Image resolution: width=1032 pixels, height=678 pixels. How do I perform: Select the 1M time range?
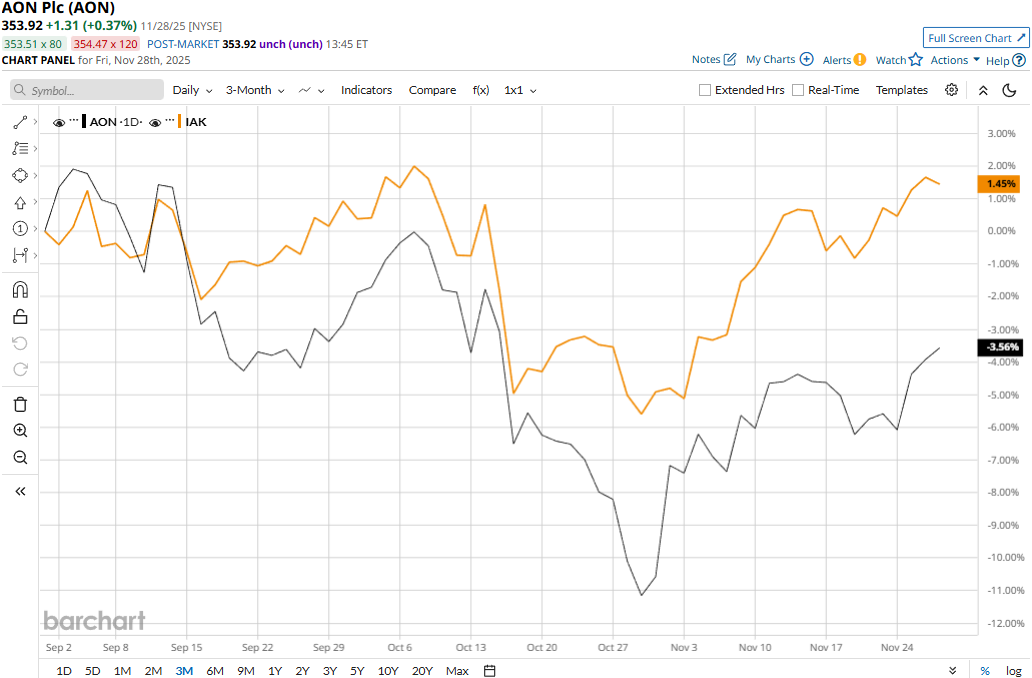[x=122, y=671]
